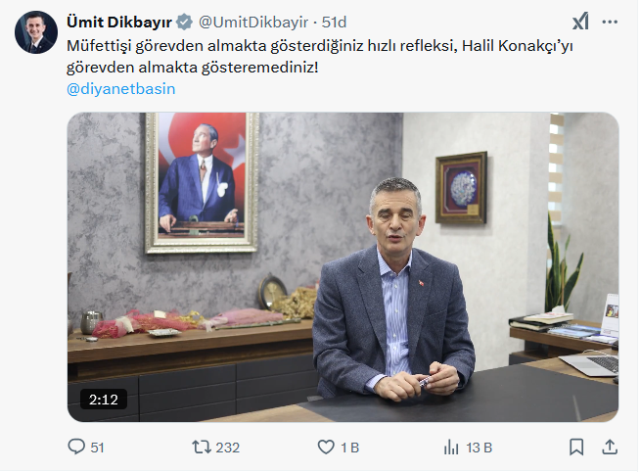The image size is (640, 472).
Task: Open the view analytics bar chart icon
Action: click(451, 447)
